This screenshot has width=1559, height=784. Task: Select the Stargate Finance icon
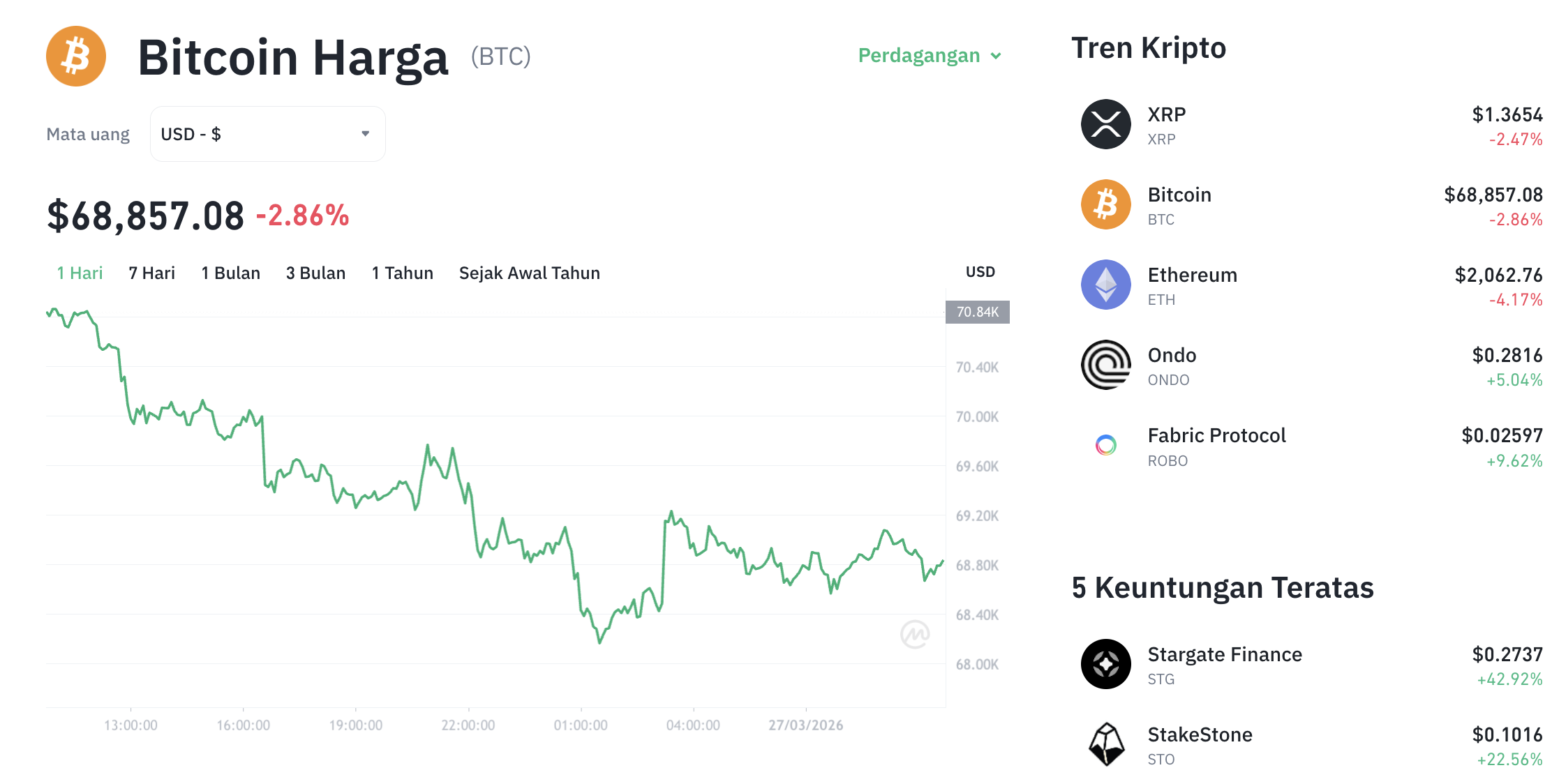tap(1105, 664)
